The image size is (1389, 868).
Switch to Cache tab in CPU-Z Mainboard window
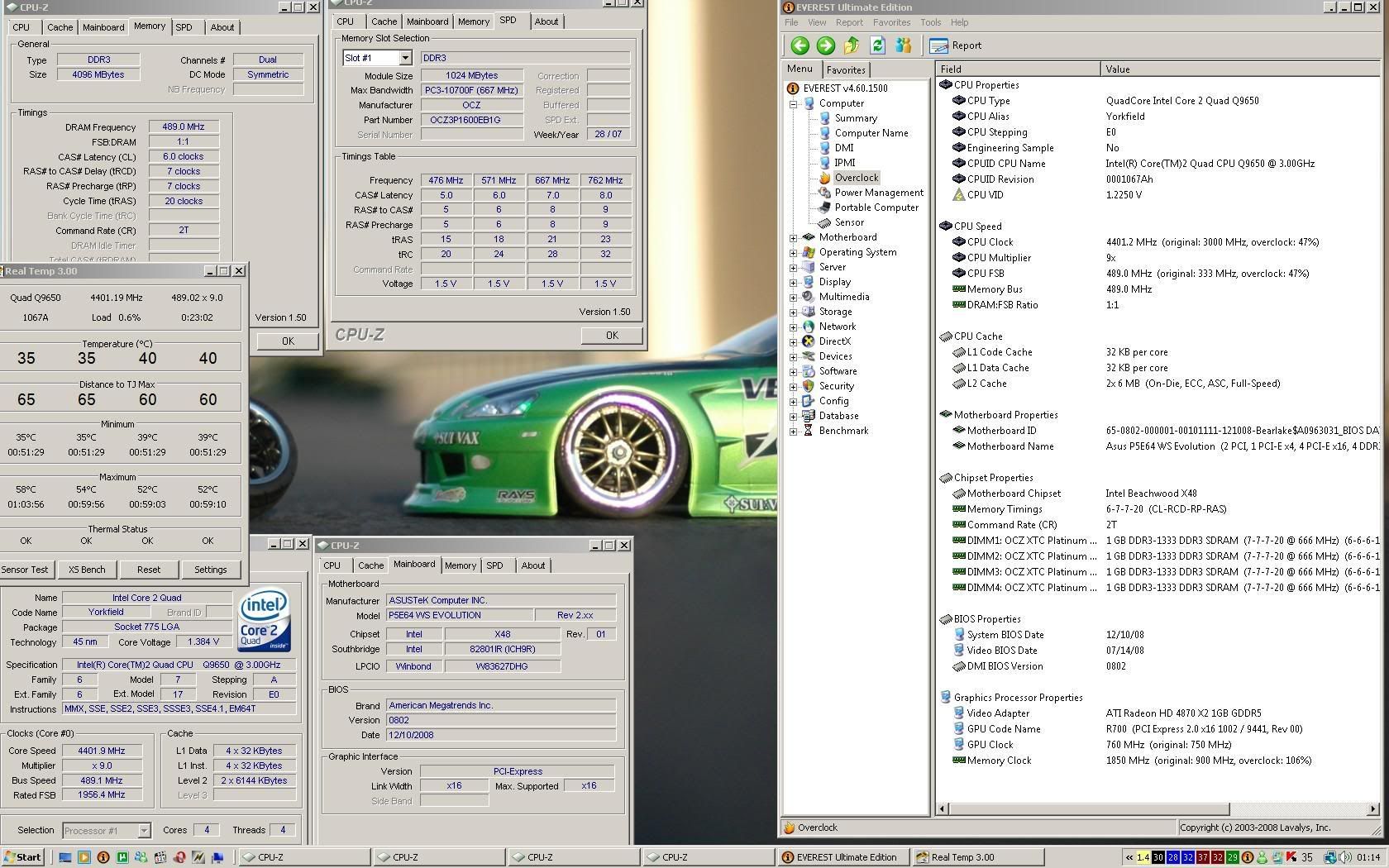click(x=370, y=565)
